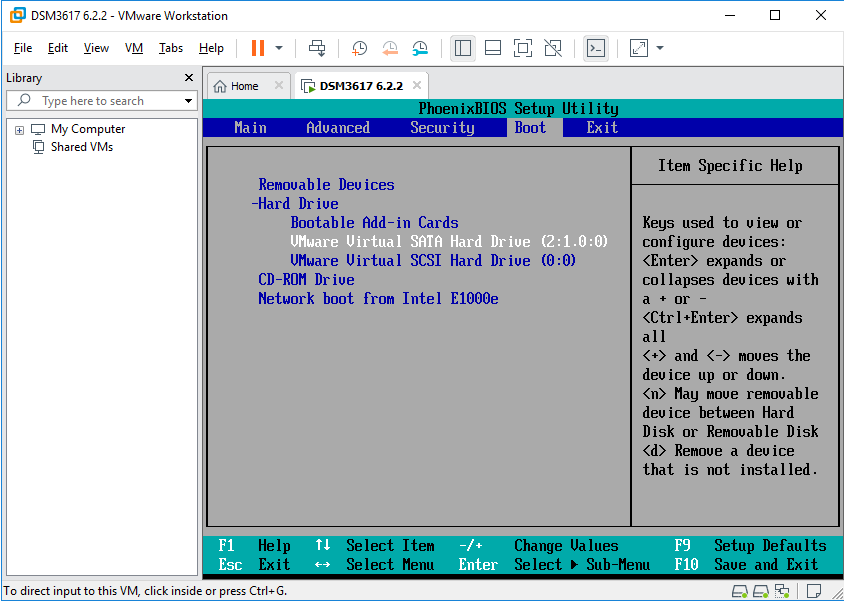Switch to the Home tab
This screenshot has height=601, width=844.
(x=244, y=86)
